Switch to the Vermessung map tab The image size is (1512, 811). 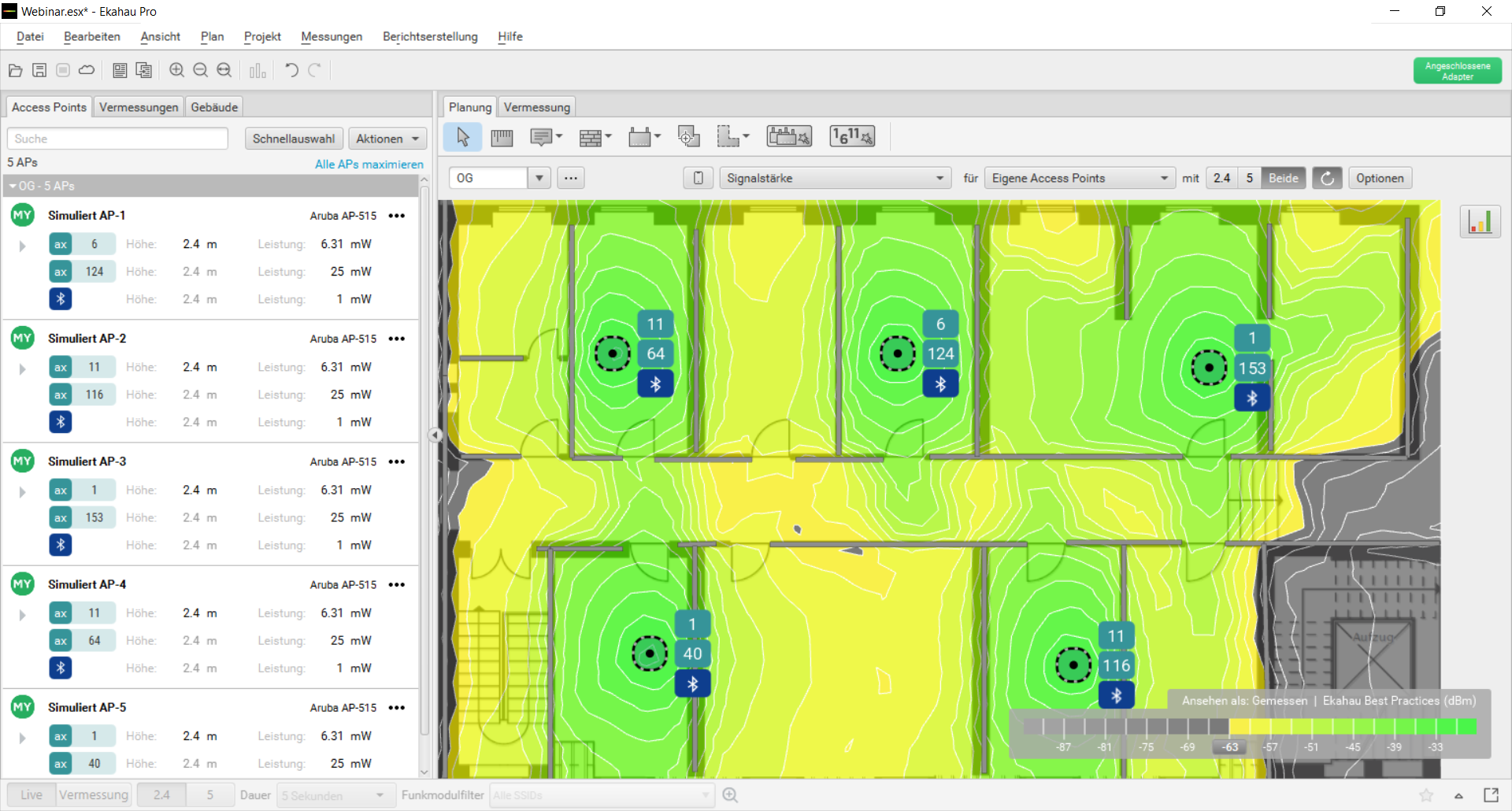537,107
